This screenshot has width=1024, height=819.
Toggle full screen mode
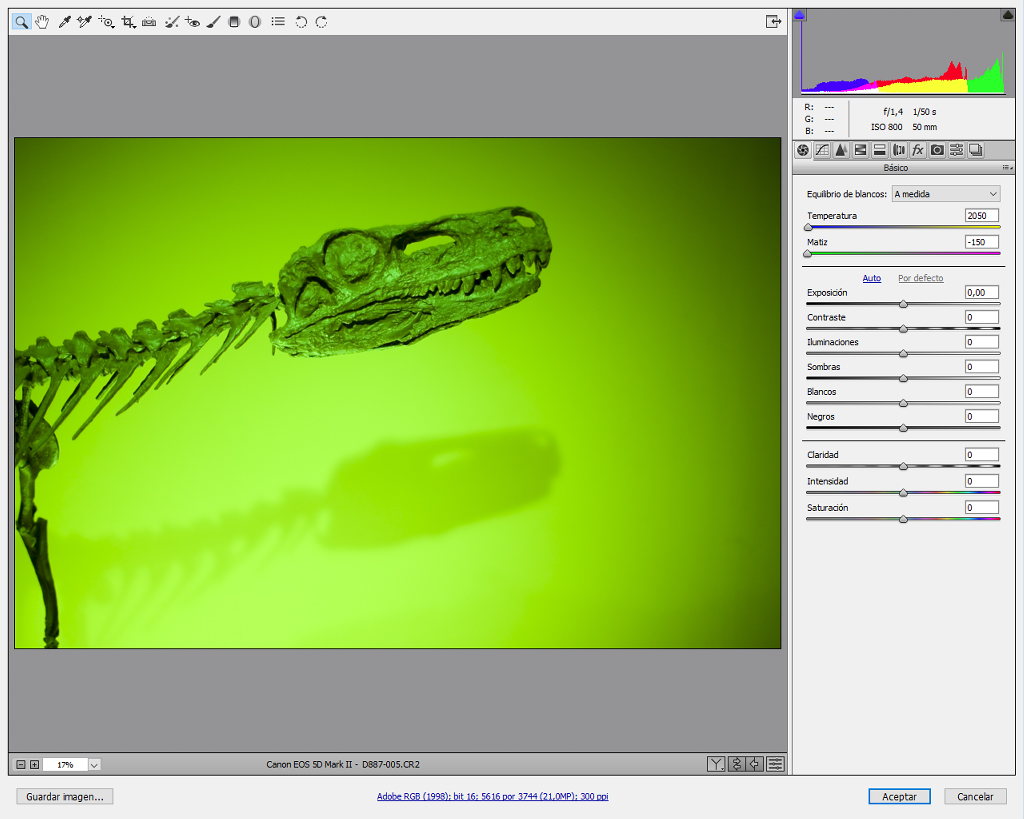click(x=773, y=22)
